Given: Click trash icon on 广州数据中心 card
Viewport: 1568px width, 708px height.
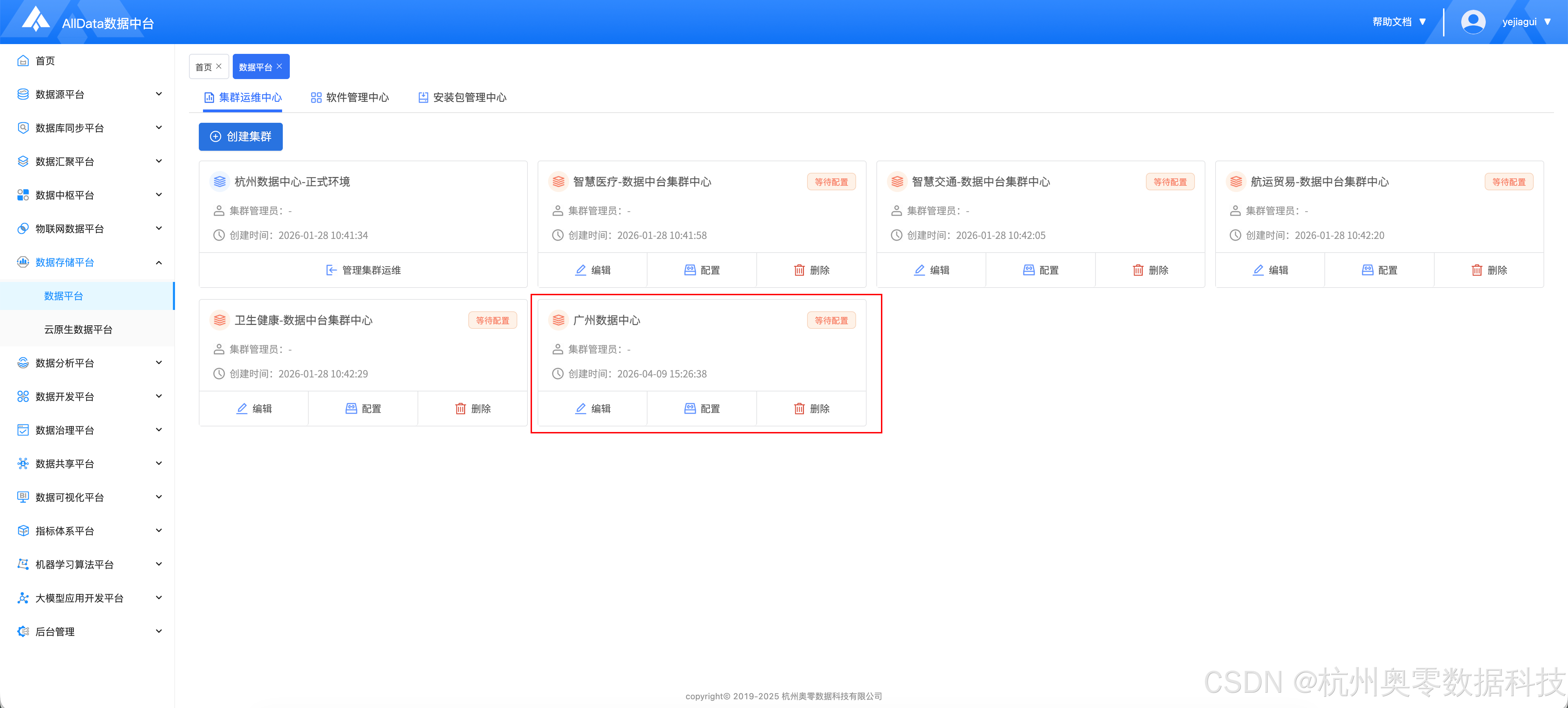Looking at the screenshot, I should click(x=799, y=409).
